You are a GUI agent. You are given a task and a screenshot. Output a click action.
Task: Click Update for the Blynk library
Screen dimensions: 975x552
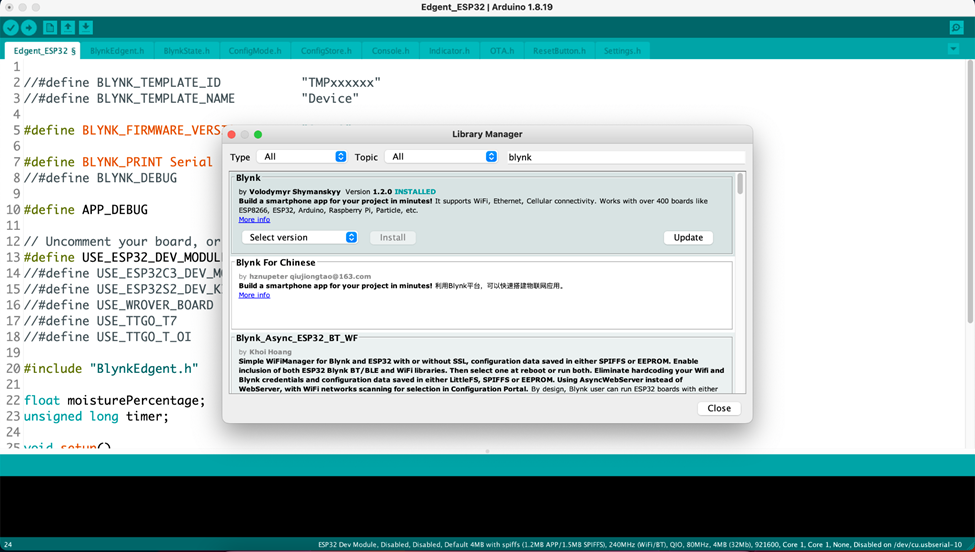pyautogui.click(x=688, y=237)
